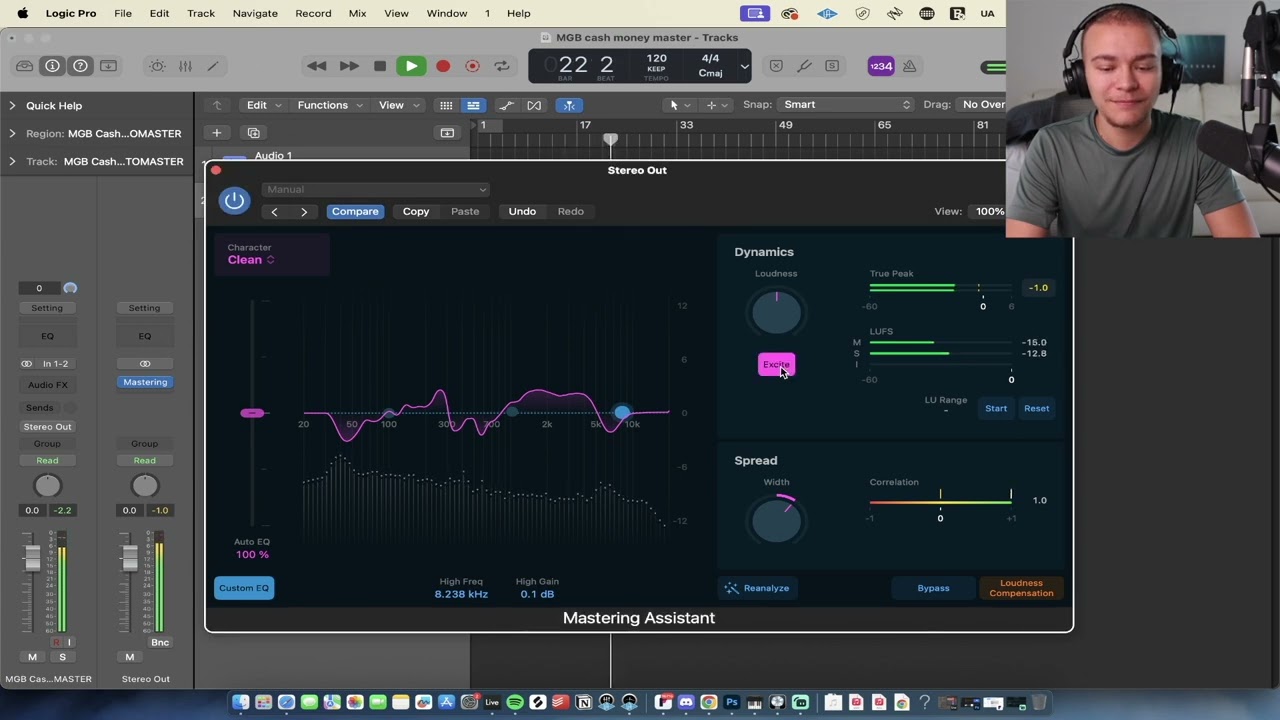The height and width of the screenshot is (720, 1280).
Task: Click the Loudness knob
Action: [776, 314]
